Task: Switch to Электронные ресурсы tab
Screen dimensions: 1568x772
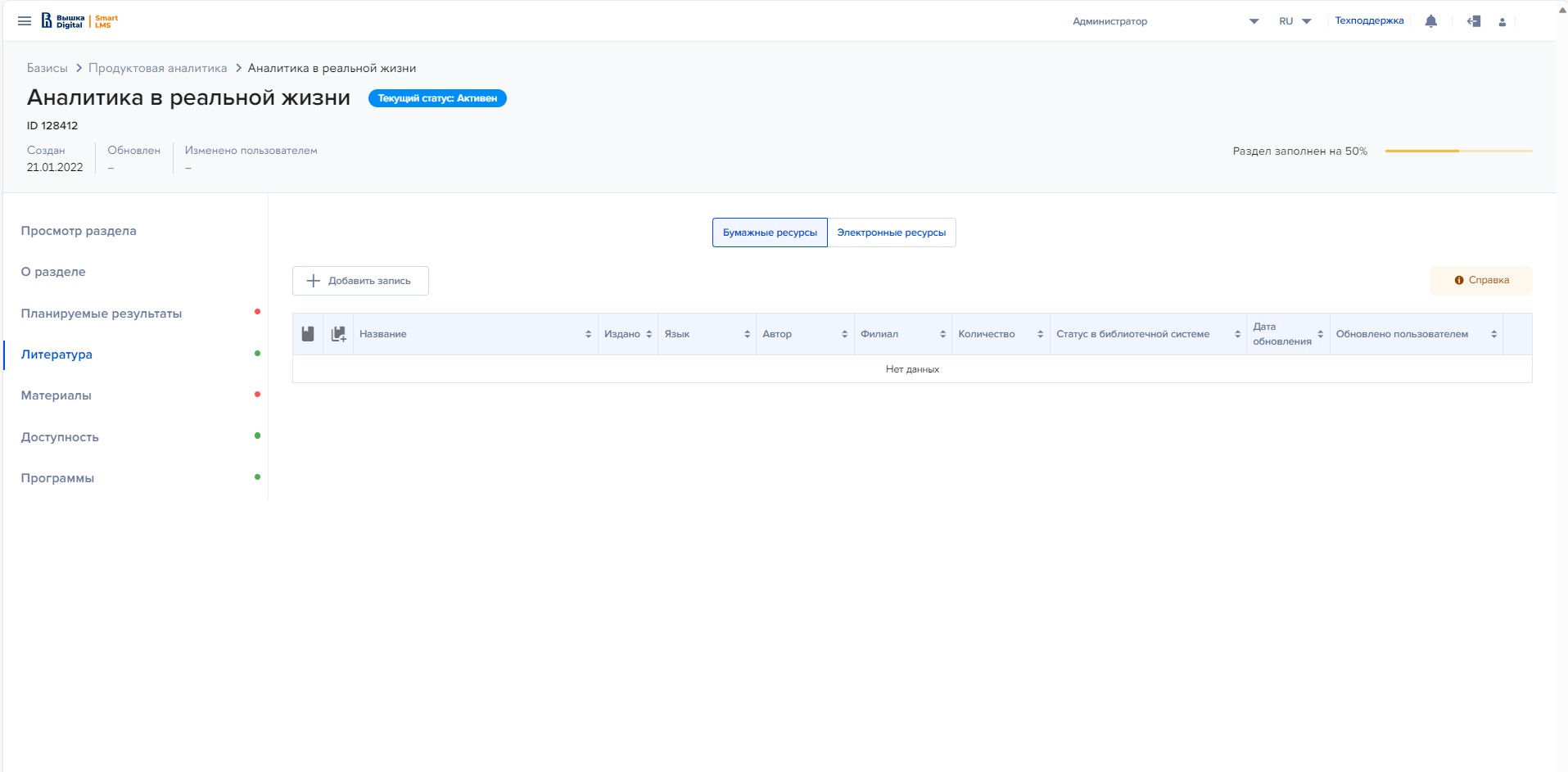Action: (x=891, y=233)
